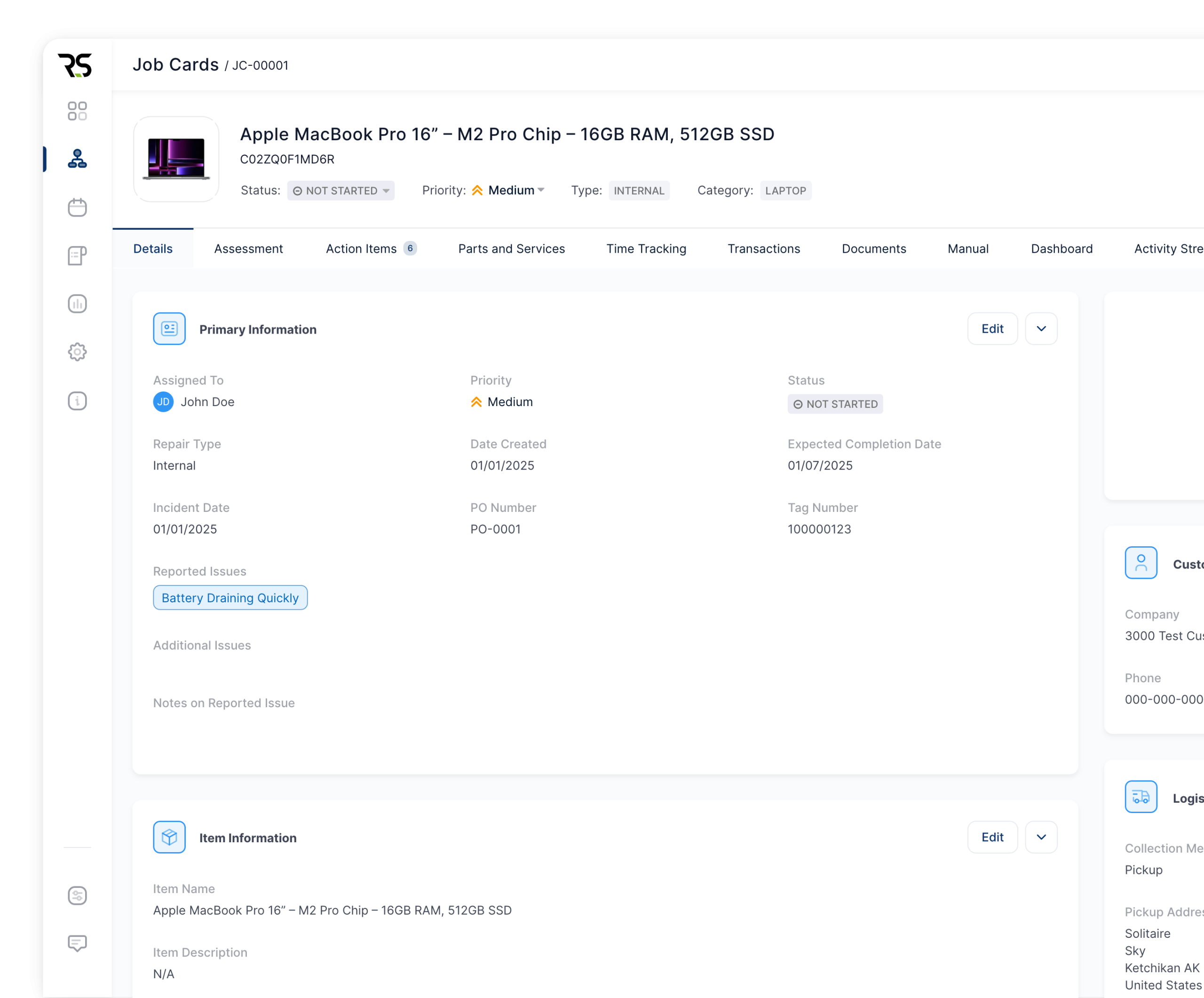Screen dimensions: 1204x998
Task: Click the Customer person icon
Action: coord(1141,563)
